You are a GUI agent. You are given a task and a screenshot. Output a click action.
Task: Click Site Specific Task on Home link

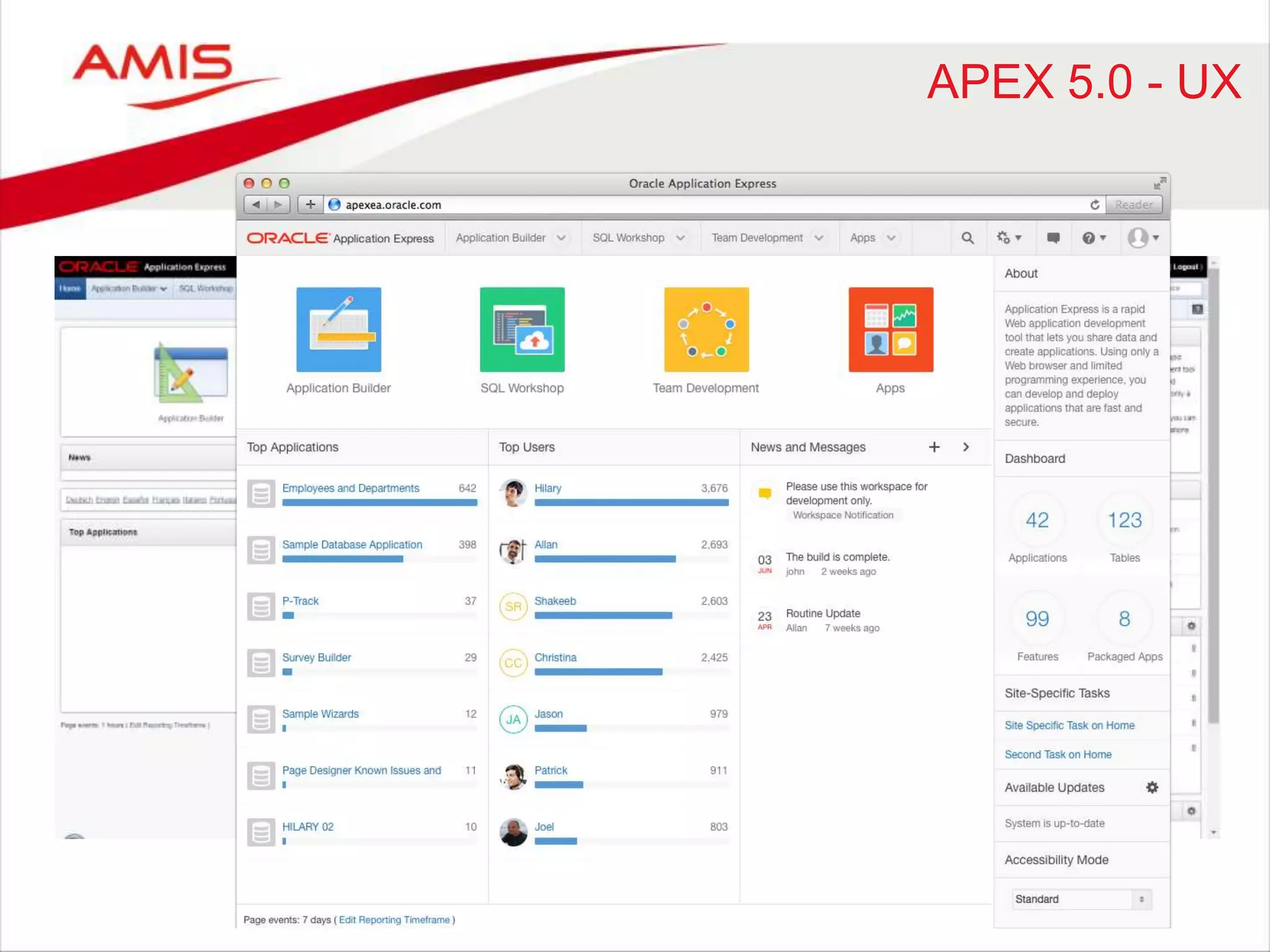click(1069, 725)
